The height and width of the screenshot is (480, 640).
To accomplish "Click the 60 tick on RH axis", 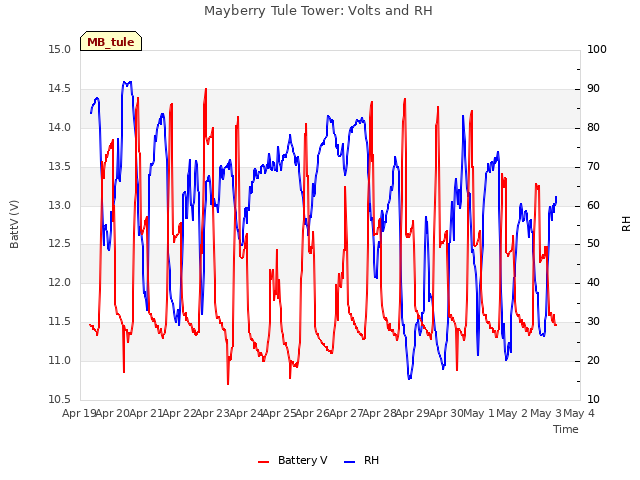I will pyautogui.click(x=593, y=205).
